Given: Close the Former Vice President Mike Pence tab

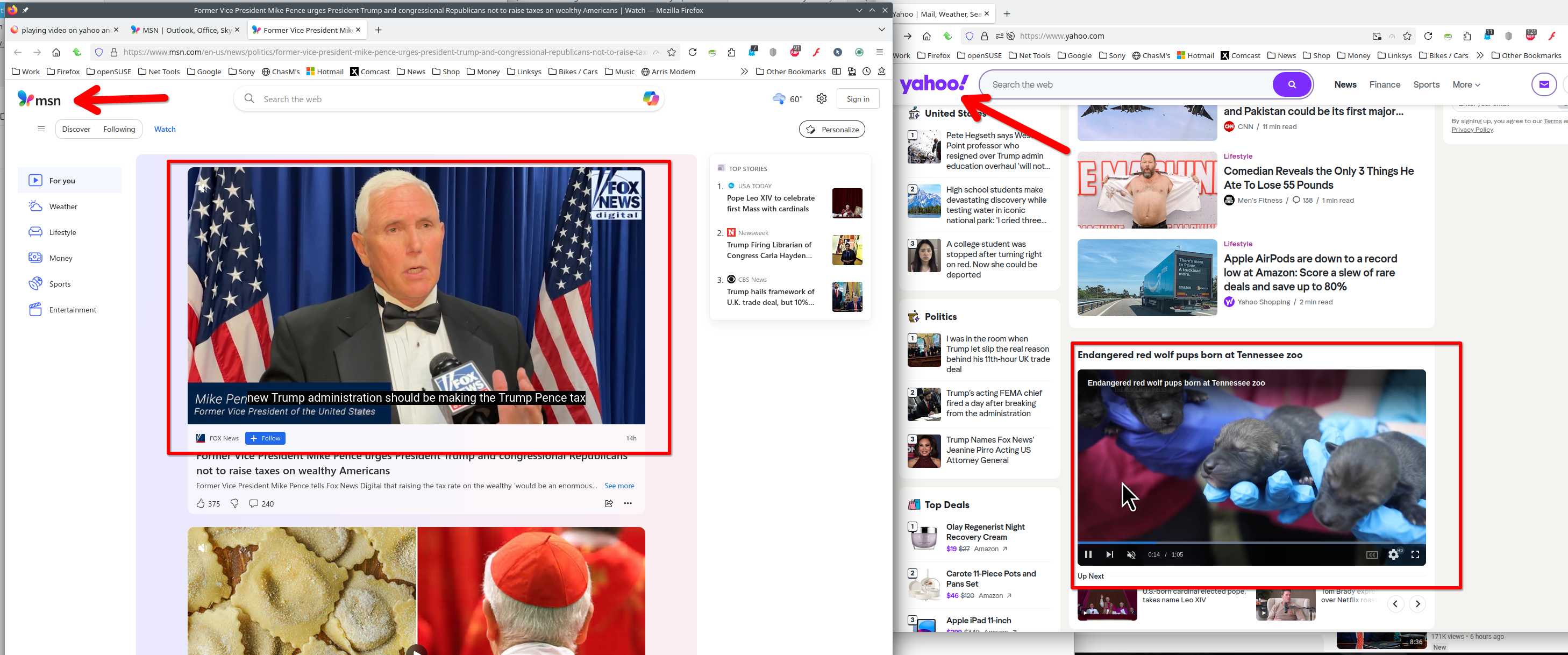Looking at the screenshot, I should (358, 29).
